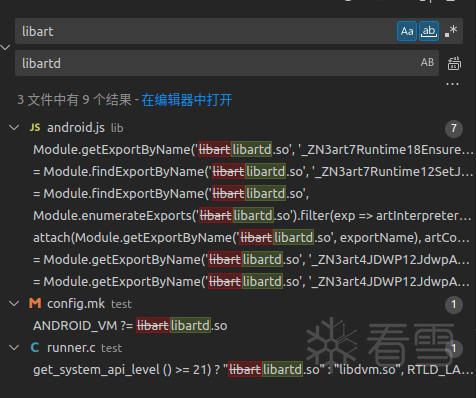Viewport: 476px width, 398px height.
Task: Click the C file icon for runner.c
Action: (x=35, y=348)
